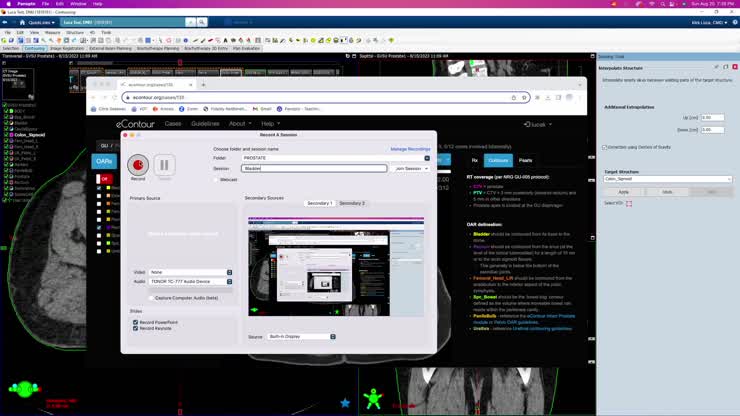Click the Undo button in Interpolate Structure panel
This screenshot has height=416, width=740.
click(667, 192)
